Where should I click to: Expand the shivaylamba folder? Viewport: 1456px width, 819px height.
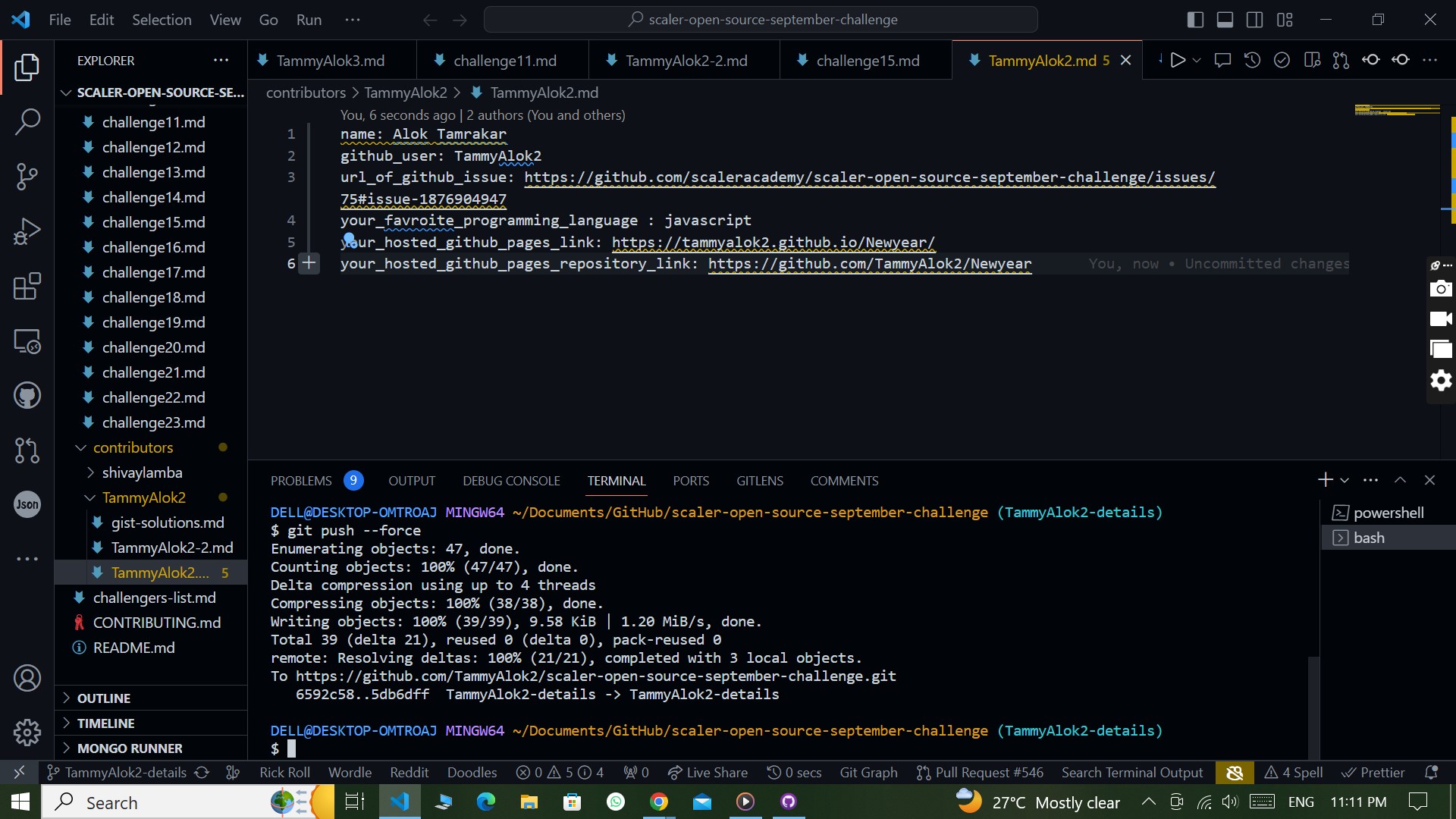91,472
